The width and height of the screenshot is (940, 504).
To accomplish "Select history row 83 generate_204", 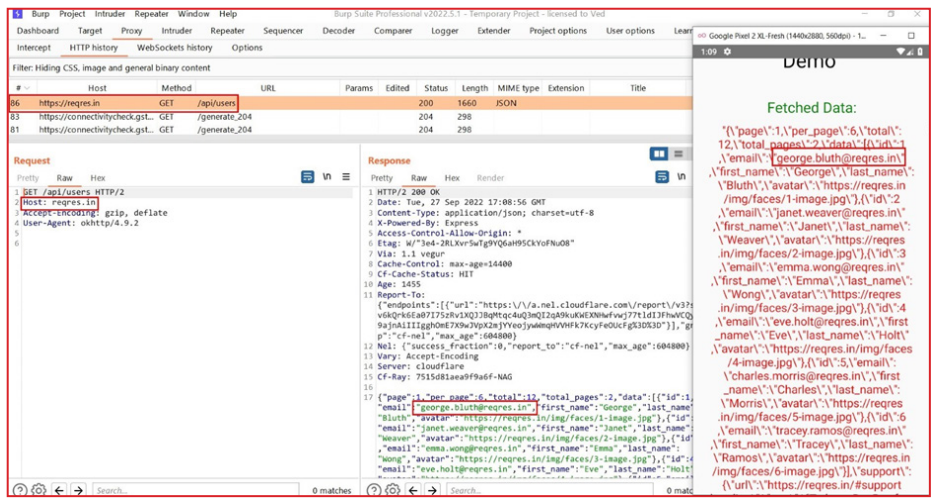I will [351, 117].
